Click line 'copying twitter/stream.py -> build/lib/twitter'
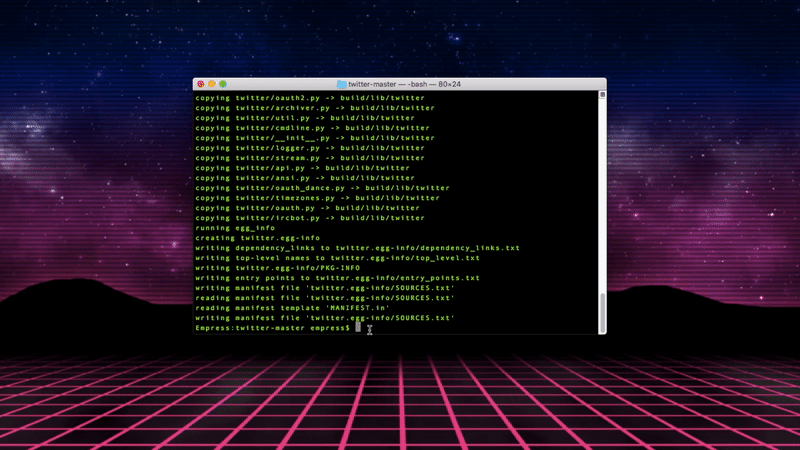This screenshot has width=800, height=450. point(310,158)
